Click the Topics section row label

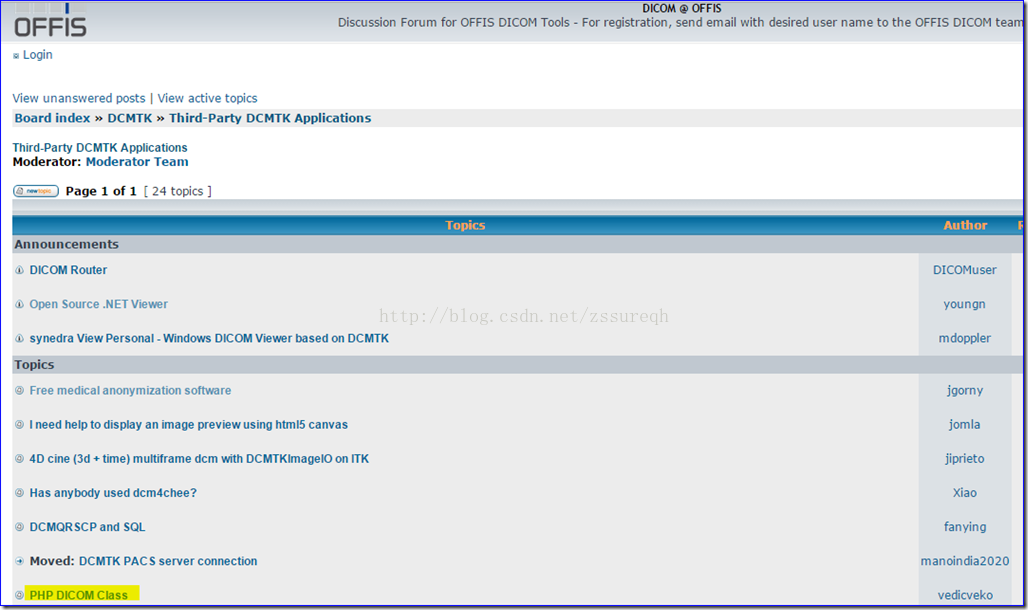coord(34,365)
